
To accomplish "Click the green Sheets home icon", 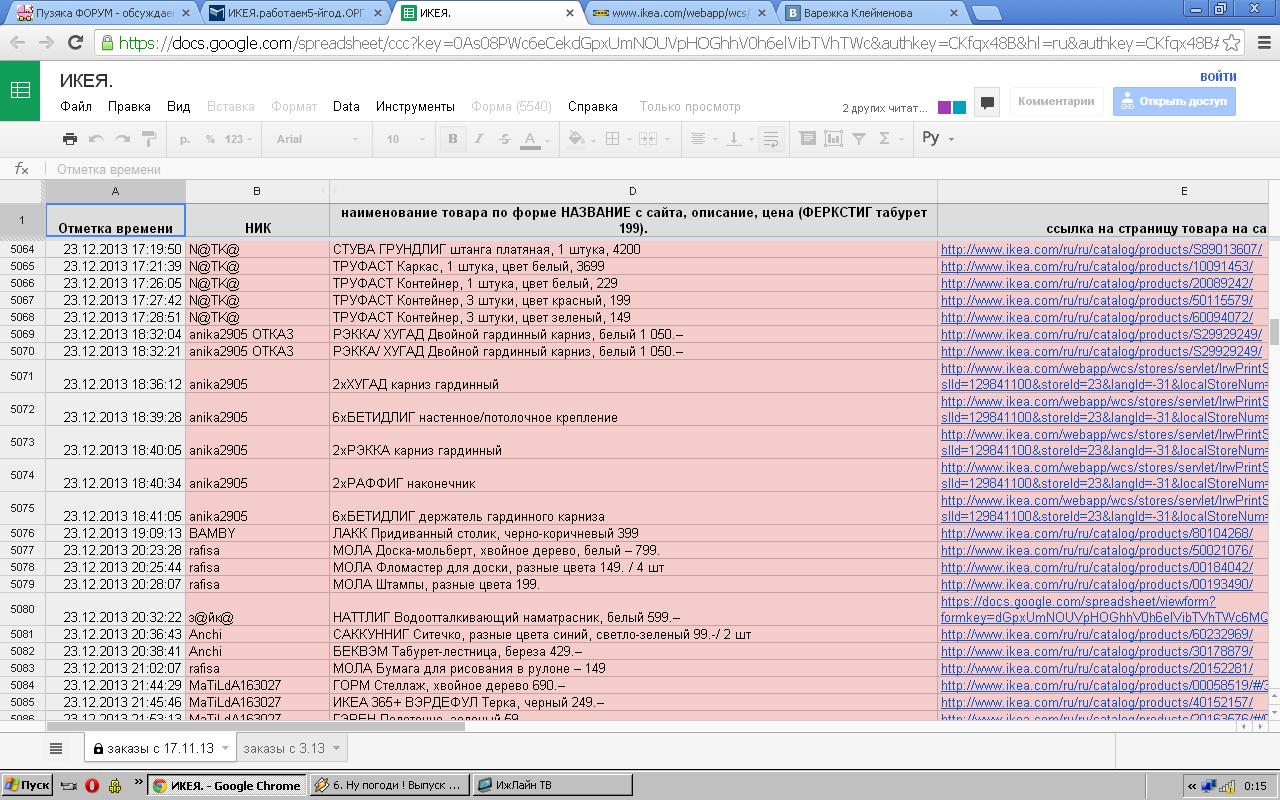I will [20, 91].
